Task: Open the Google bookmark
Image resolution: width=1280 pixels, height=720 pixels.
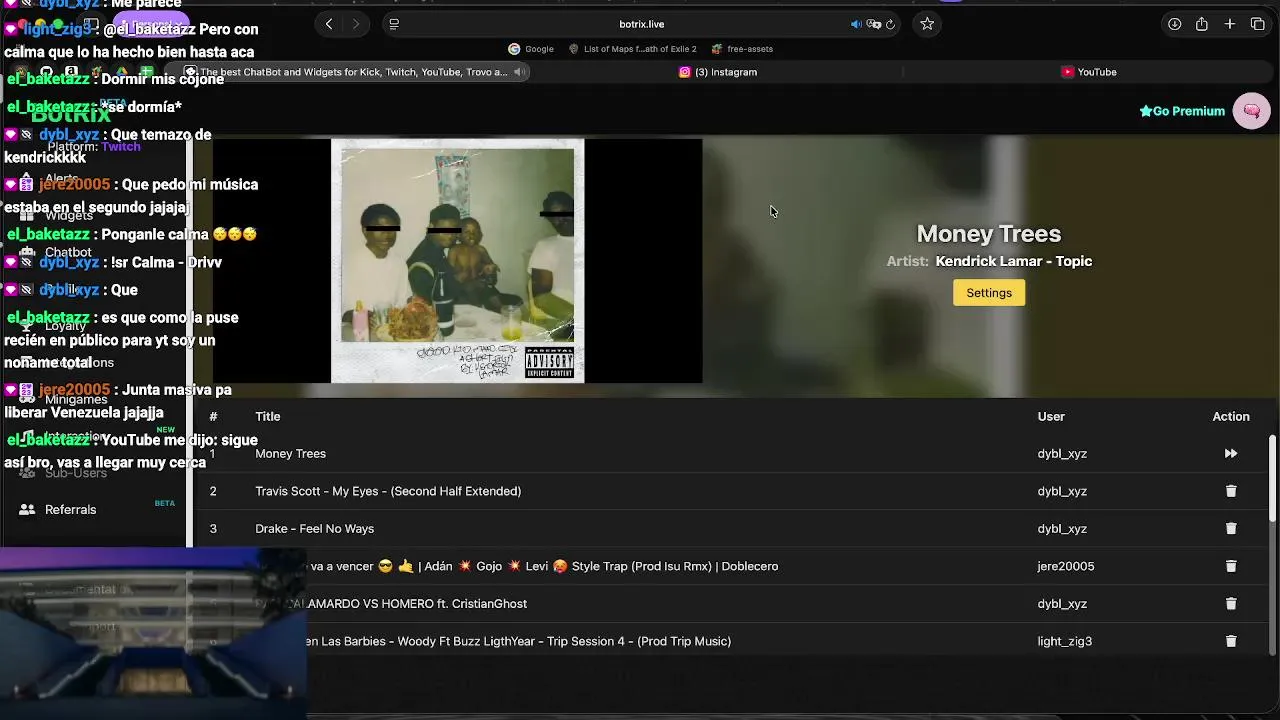Action: (531, 49)
